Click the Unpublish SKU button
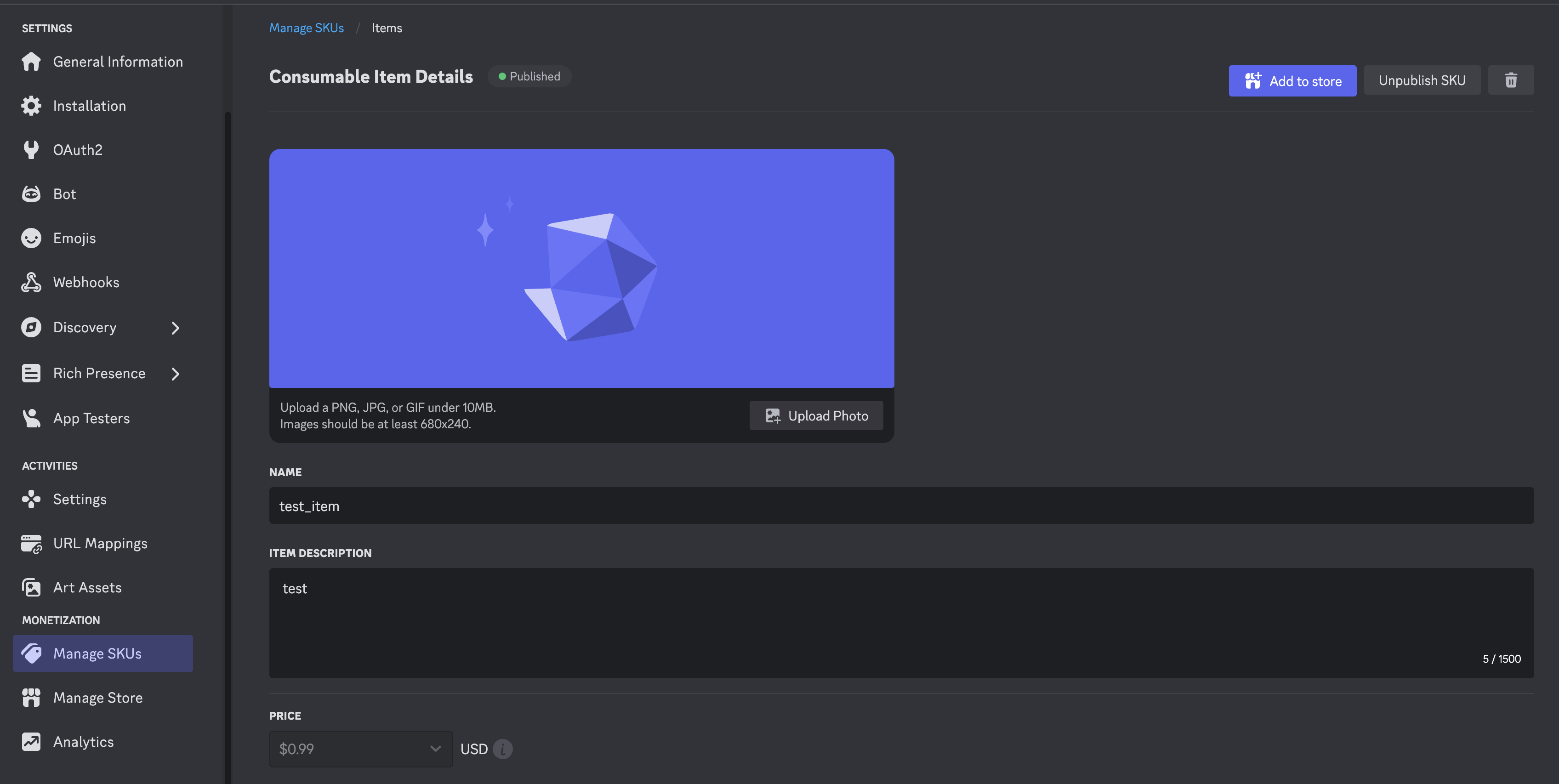 [1422, 80]
